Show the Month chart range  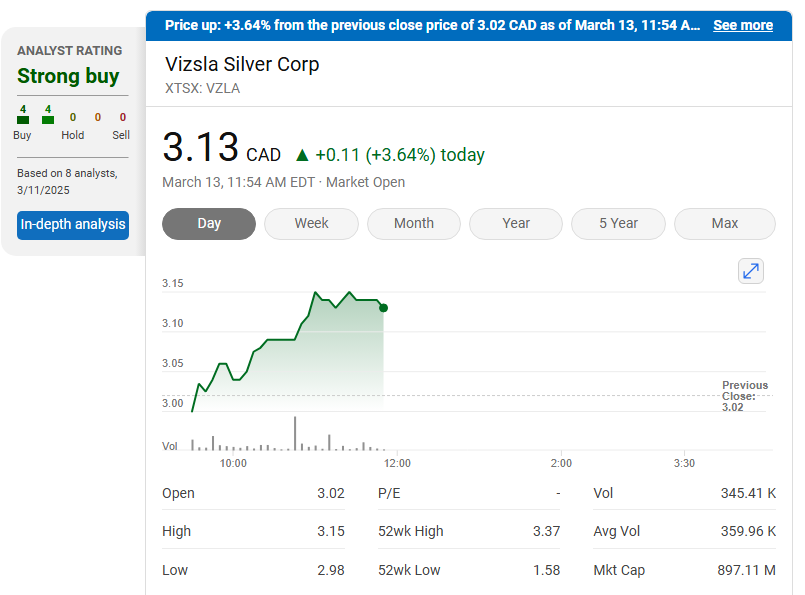click(413, 224)
